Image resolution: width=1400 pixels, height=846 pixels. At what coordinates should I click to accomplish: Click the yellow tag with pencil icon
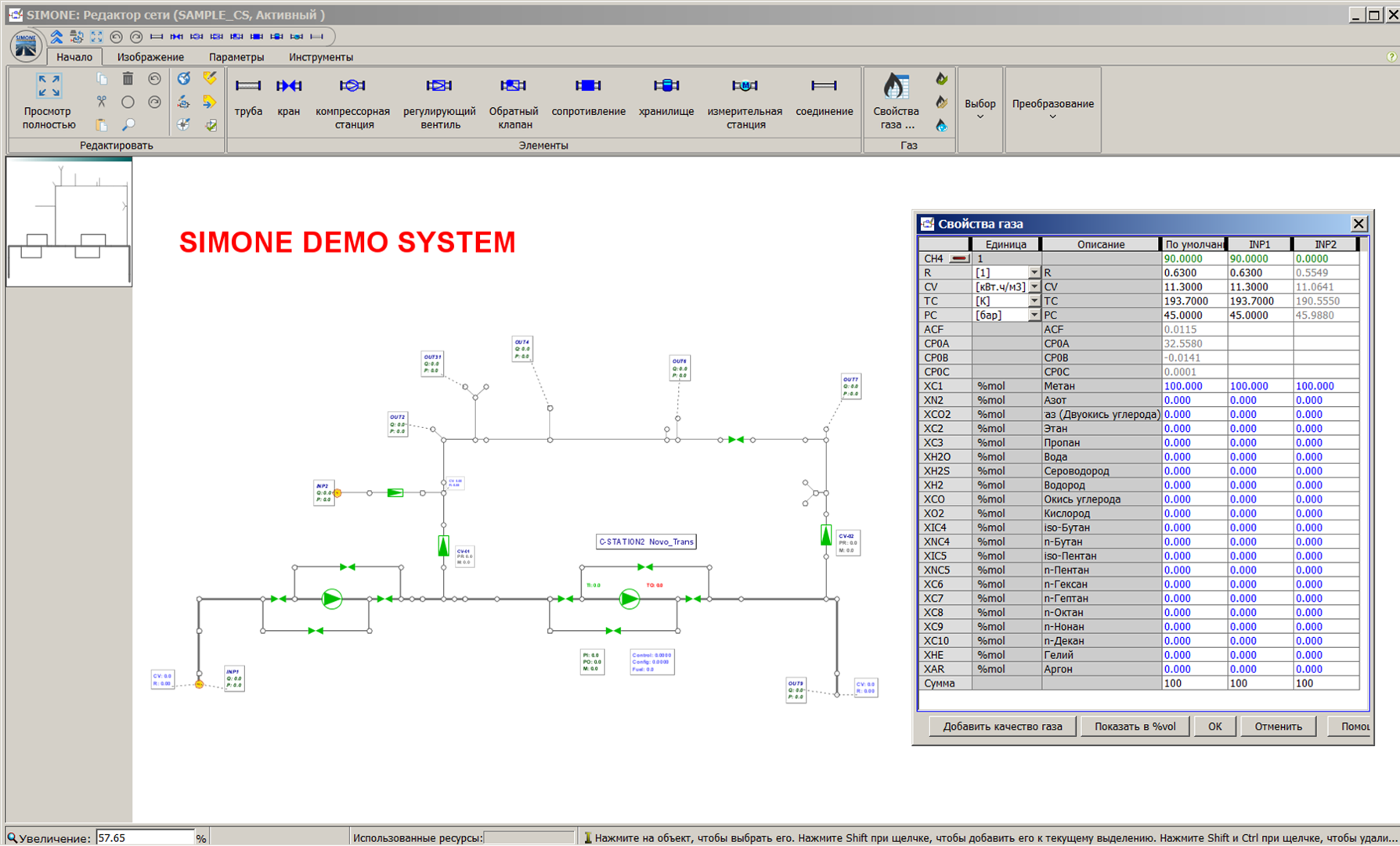coord(210,78)
